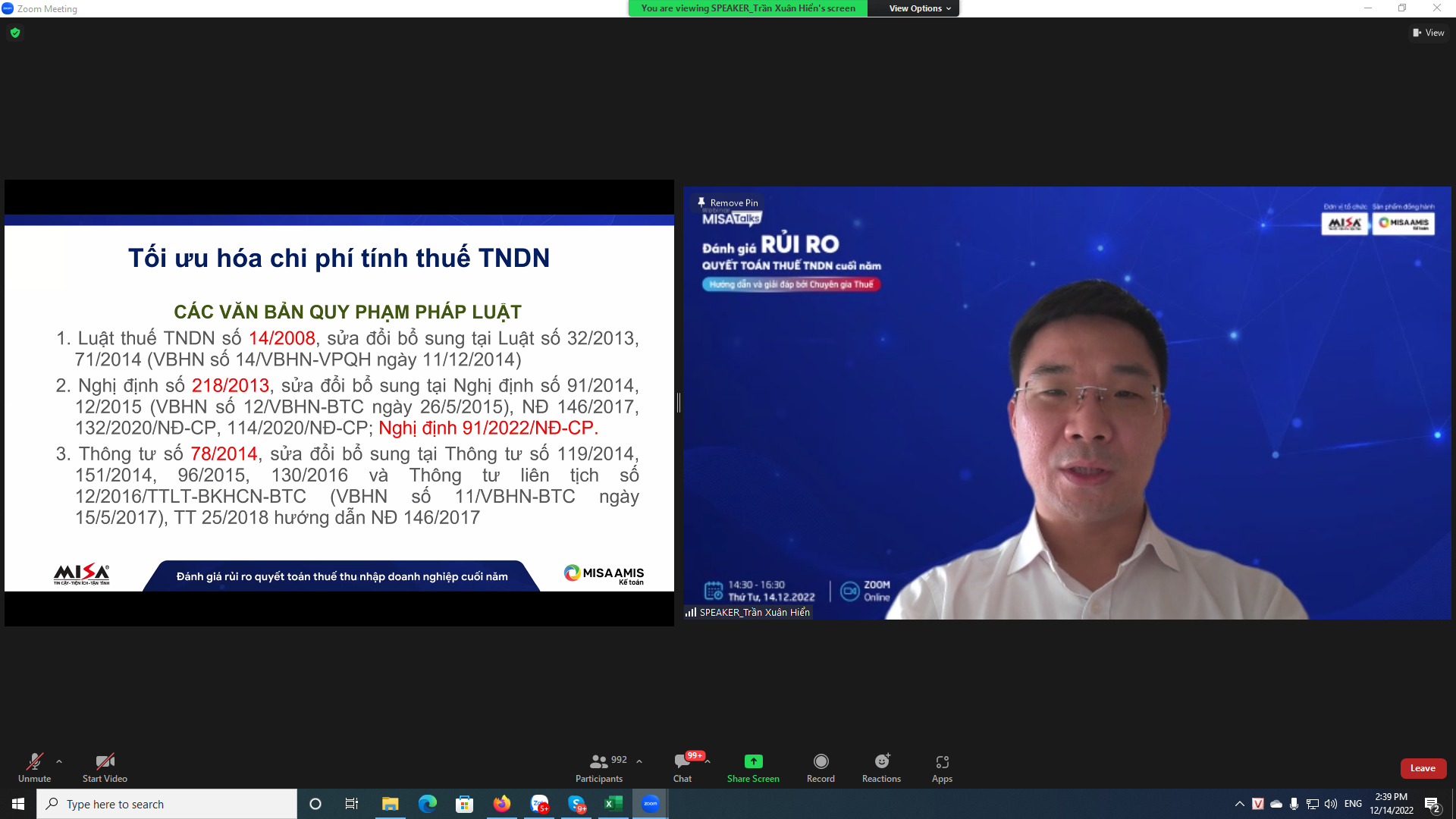1456x819 pixels.
Task: Expand the arrow next to Participants
Action: pyautogui.click(x=639, y=761)
